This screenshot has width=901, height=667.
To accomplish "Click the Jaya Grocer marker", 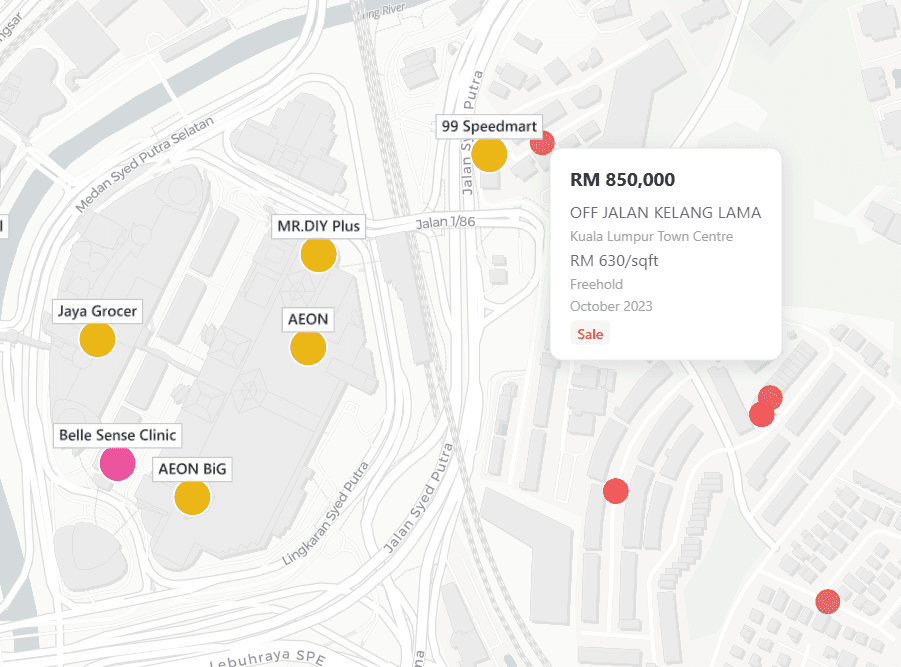I will pos(96,339).
